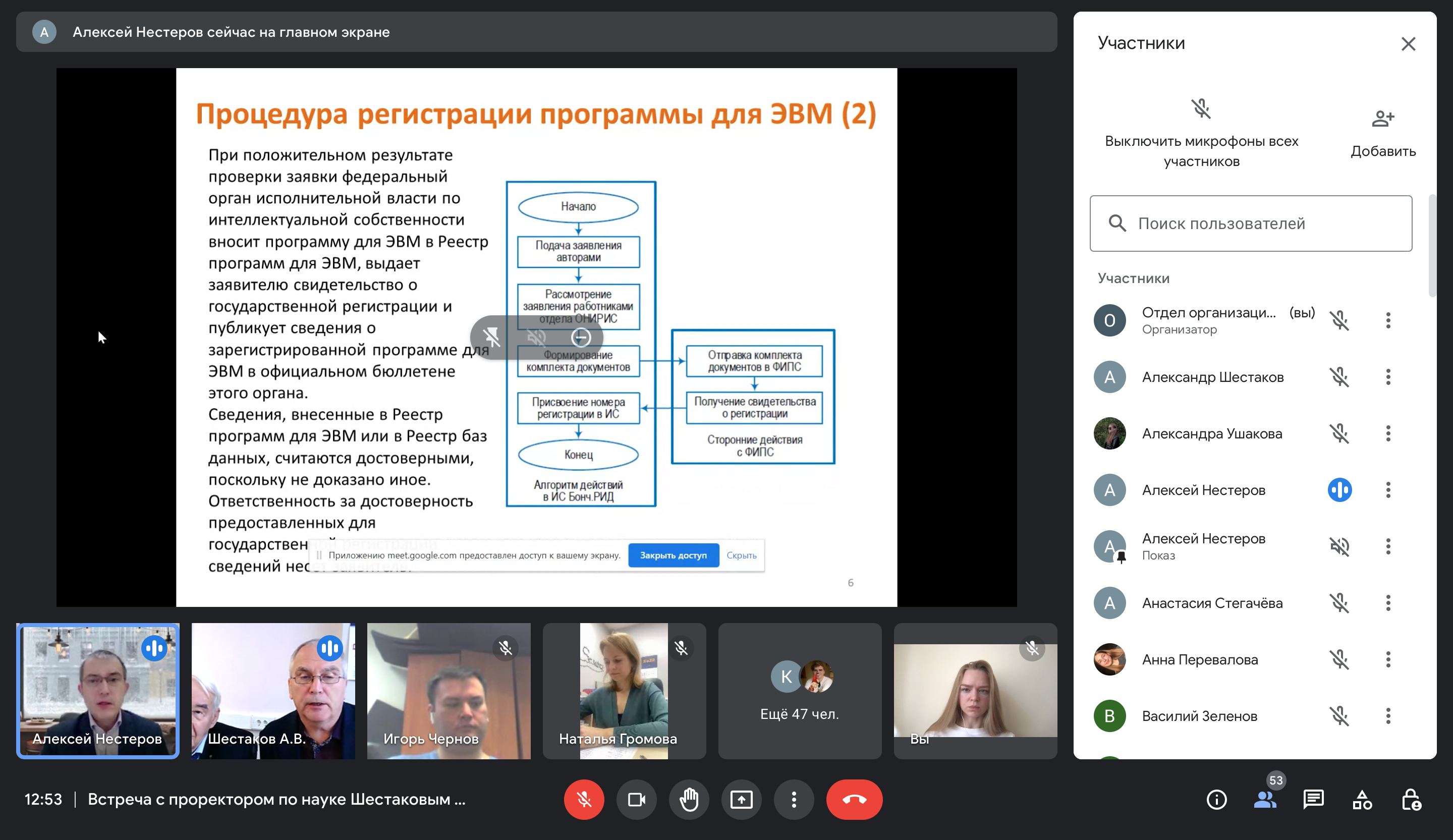The height and width of the screenshot is (840, 1453).
Task: Open three-dot menu in bottom call bar
Action: pyautogui.click(x=794, y=800)
